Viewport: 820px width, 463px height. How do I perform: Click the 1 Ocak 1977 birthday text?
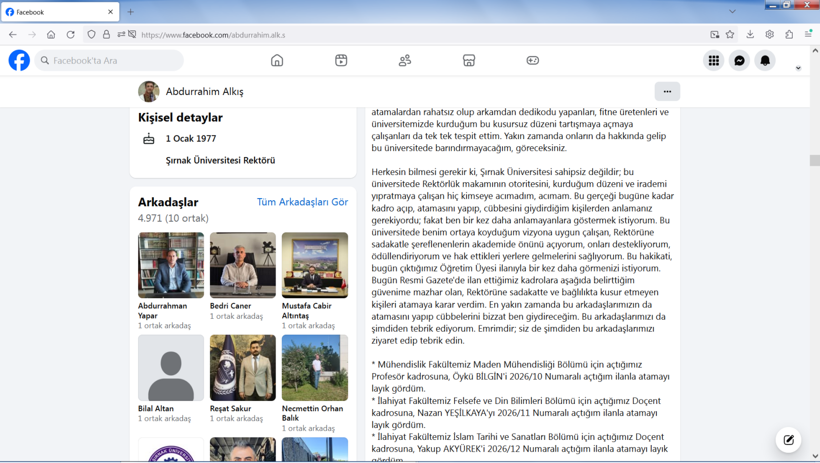coord(191,139)
